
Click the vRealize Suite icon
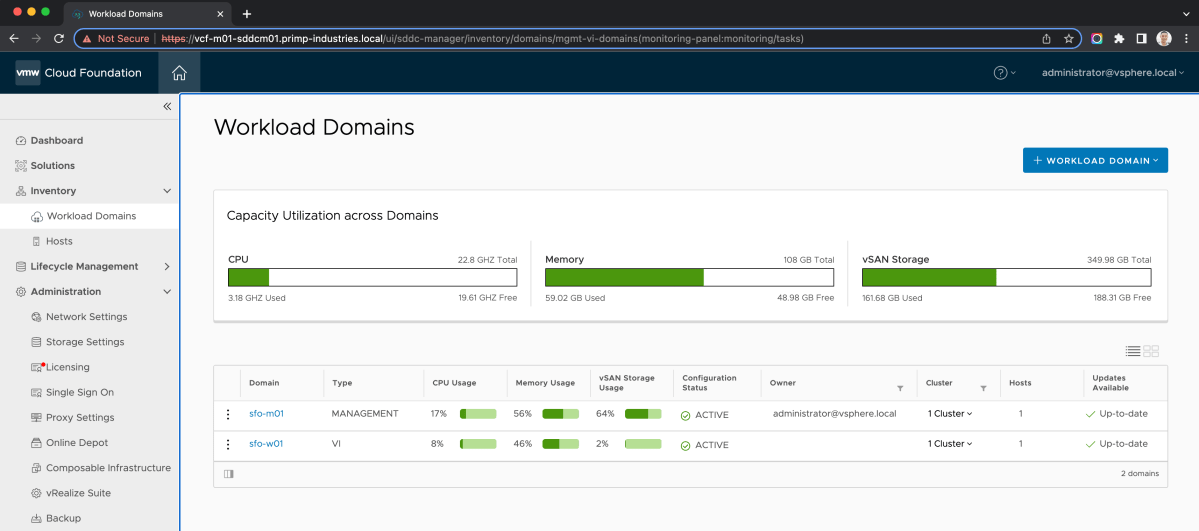click(36, 494)
